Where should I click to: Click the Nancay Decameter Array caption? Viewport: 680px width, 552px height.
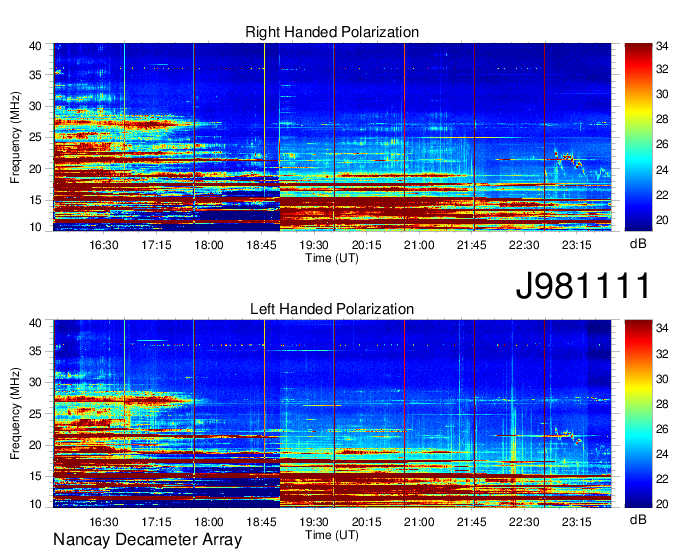coord(147,540)
